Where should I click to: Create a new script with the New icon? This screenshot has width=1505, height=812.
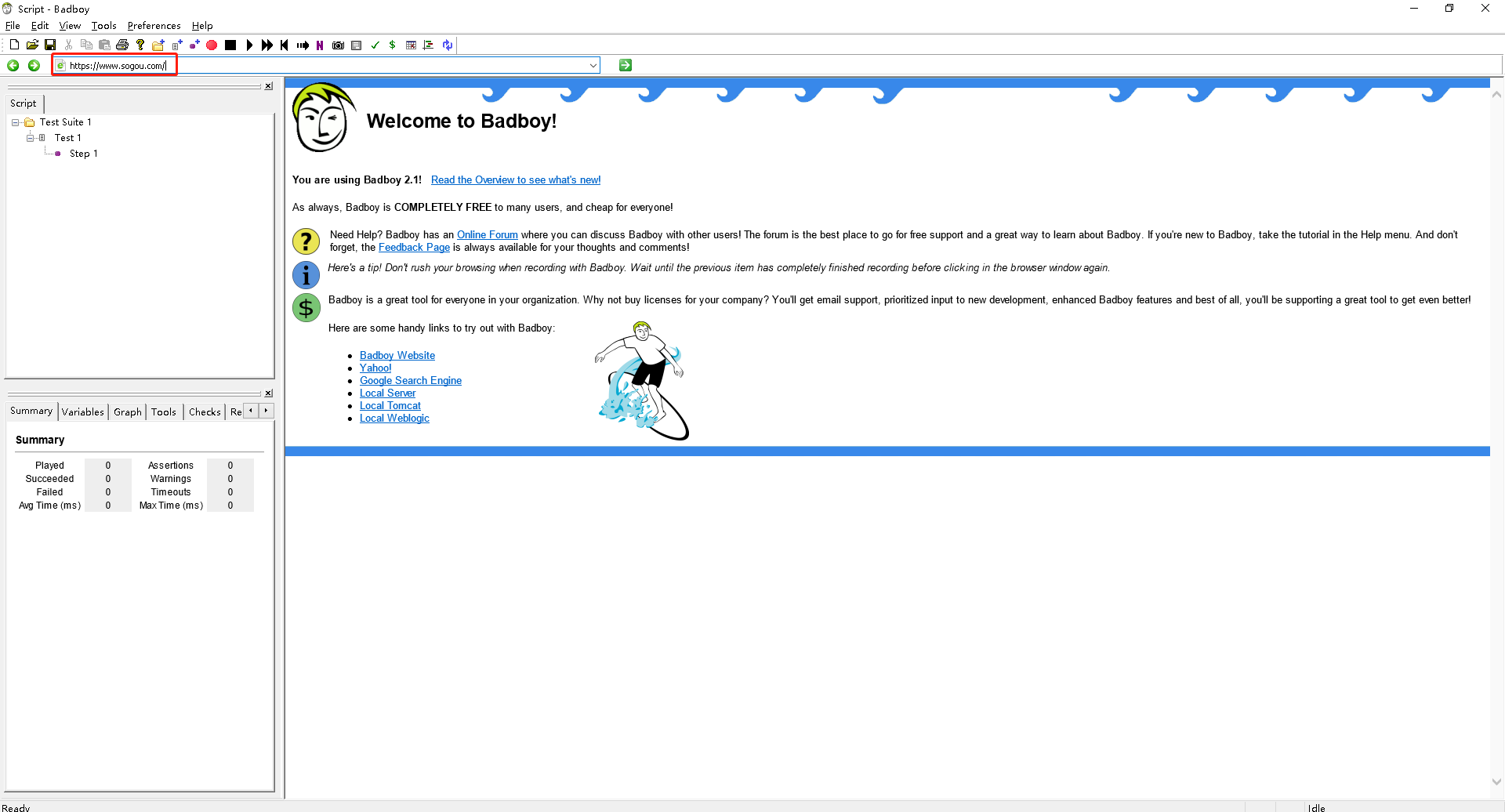pos(14,45)
